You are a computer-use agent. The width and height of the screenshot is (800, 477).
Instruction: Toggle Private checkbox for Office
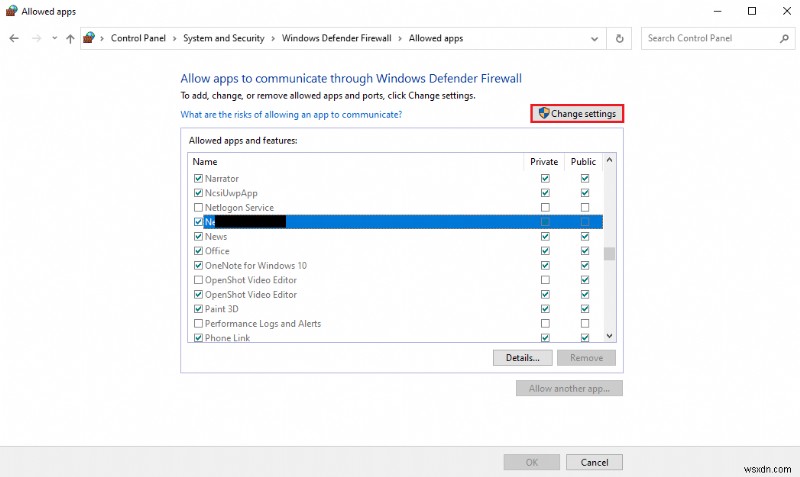tap(545, 251)
